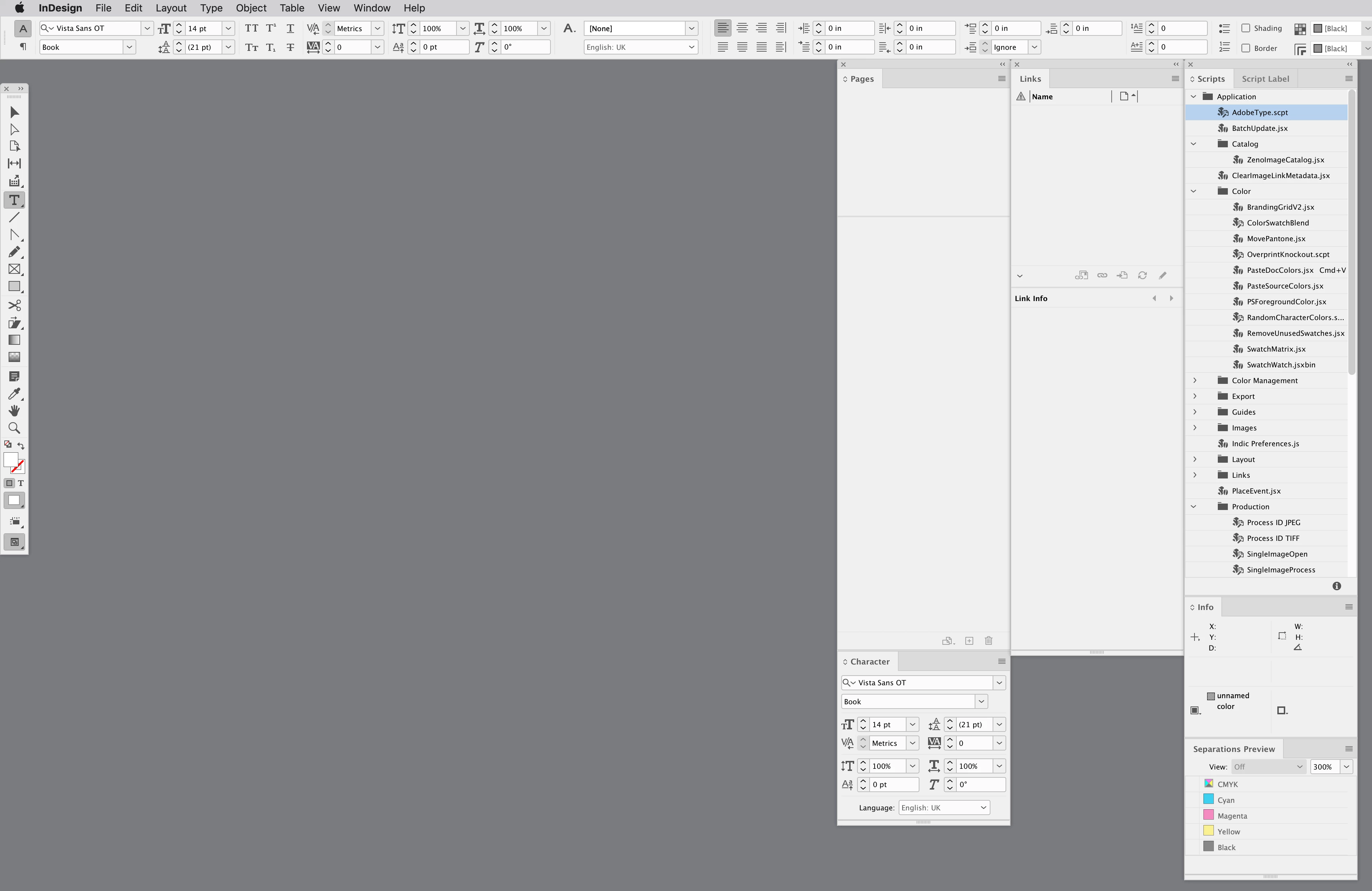Open the Window menu
The width and height of the screenshot is (1372, 891).
(x=371, y=8)
